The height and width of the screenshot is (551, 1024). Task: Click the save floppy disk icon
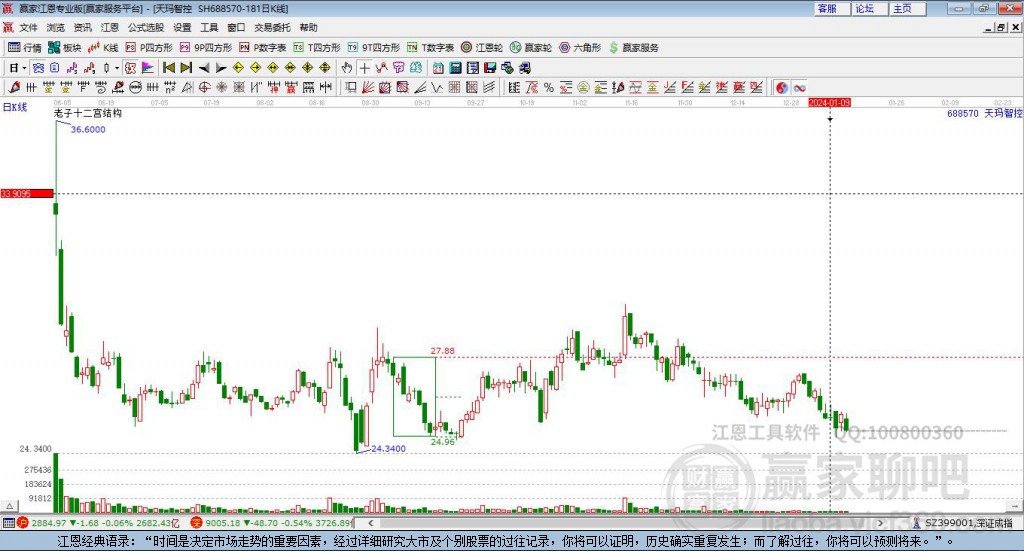[x=490, y=68]
